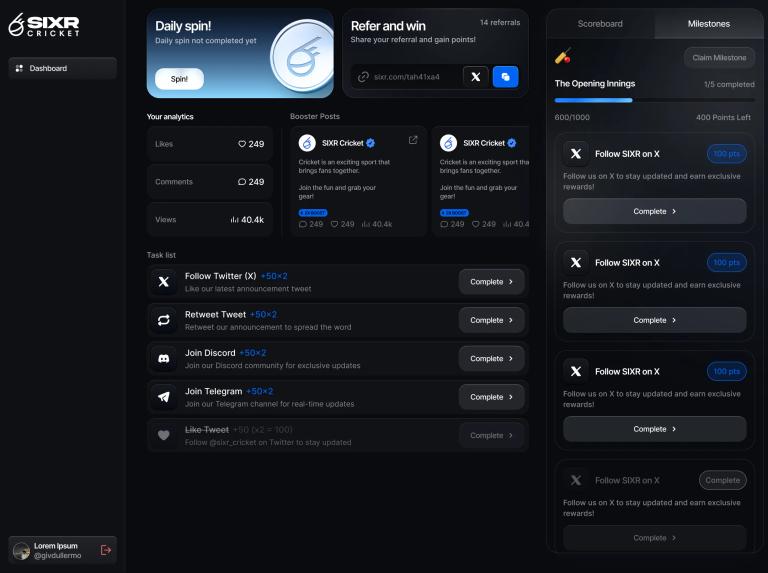Click heart icon in Like Tweet task

point(164,435)
